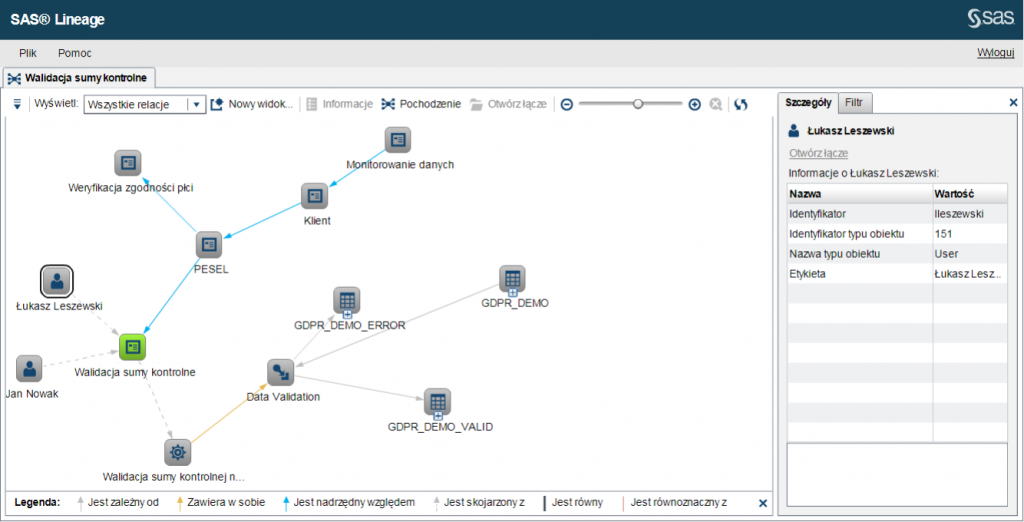
Task: Close the legend bar
Action: click(763, 503)
